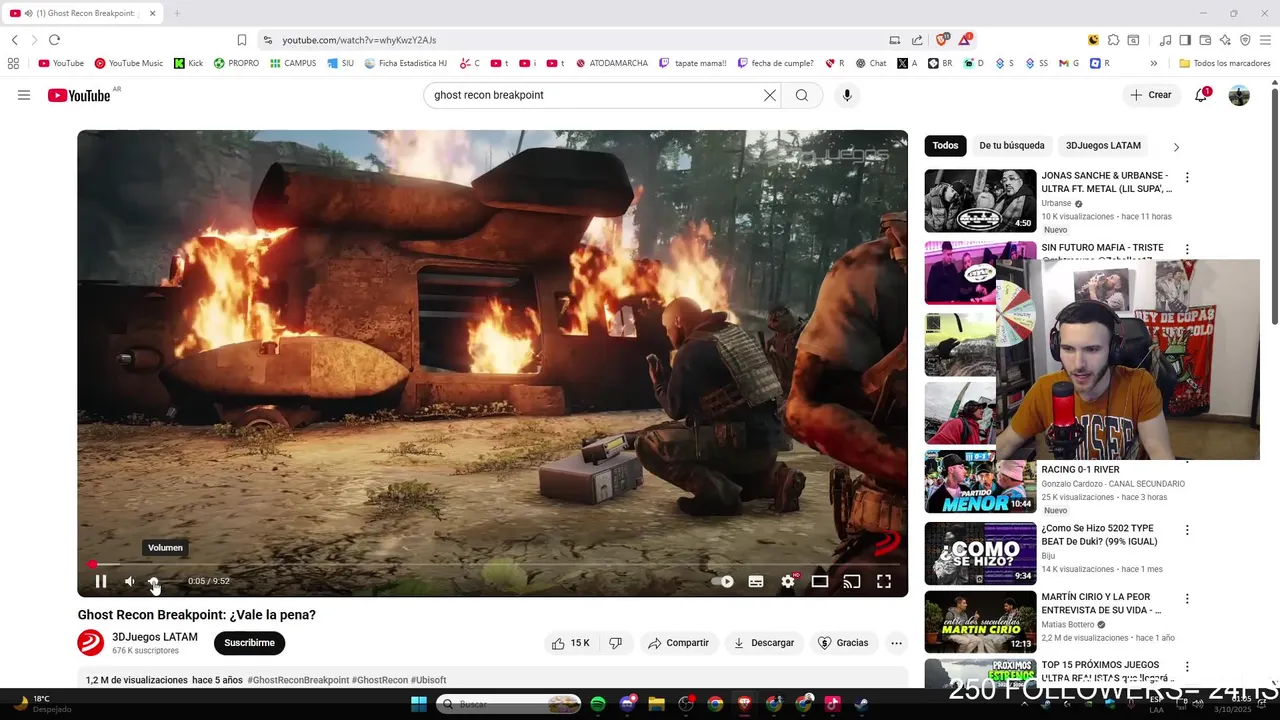Open the browser extensions puzzle icon
The image size is (1280, 720).
(1113, 40)
